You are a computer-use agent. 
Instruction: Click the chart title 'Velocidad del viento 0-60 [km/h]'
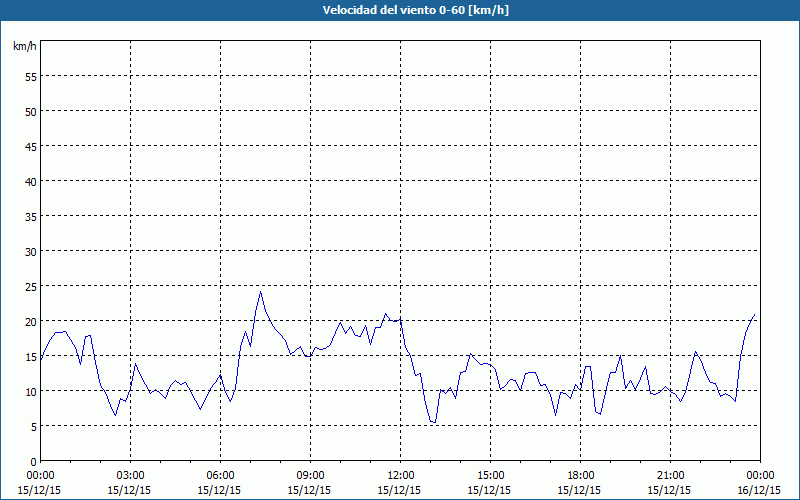point(400,11)
